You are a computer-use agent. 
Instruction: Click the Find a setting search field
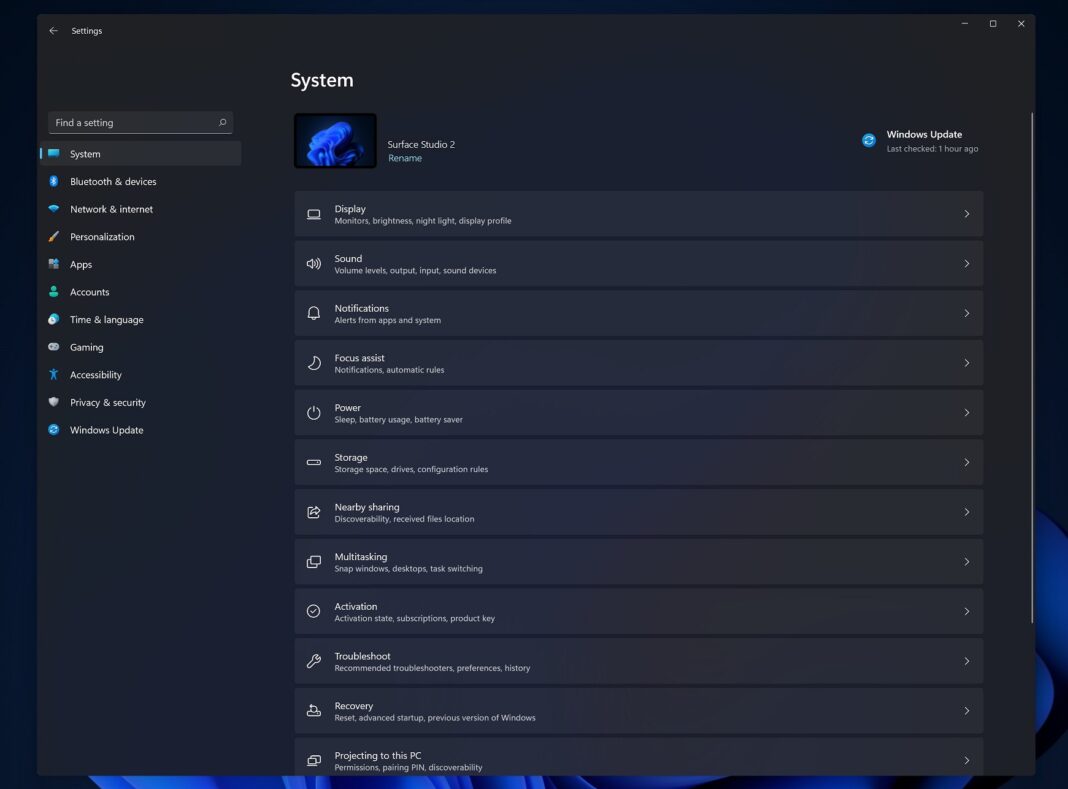[x=140, y=122]
